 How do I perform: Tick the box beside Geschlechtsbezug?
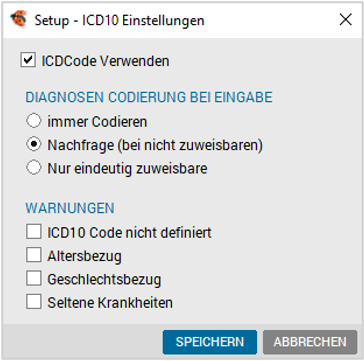coord(34,278)
